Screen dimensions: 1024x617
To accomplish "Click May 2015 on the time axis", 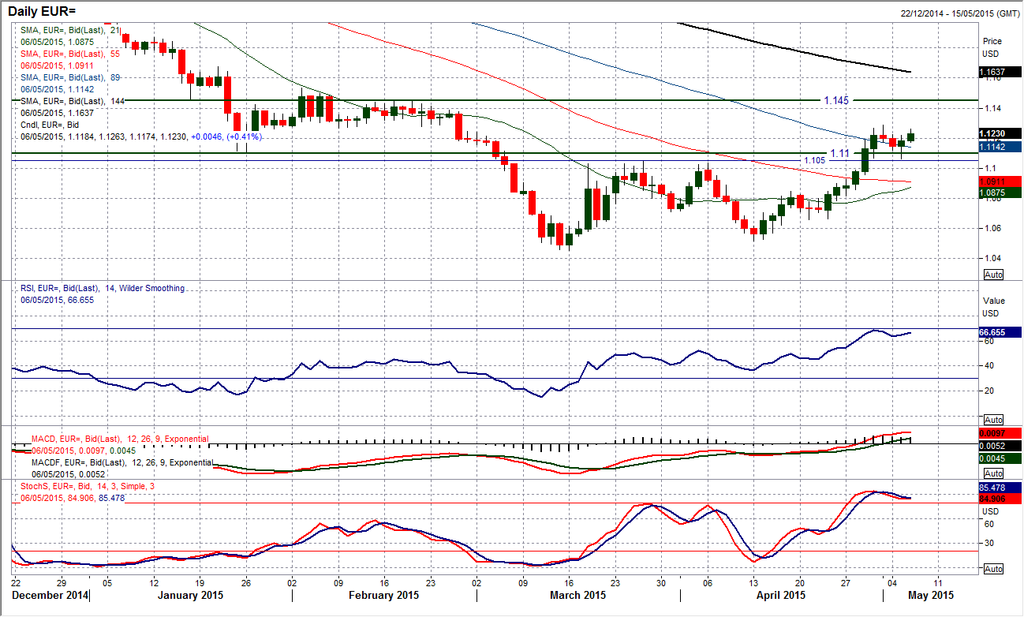I will coord(931,595).
